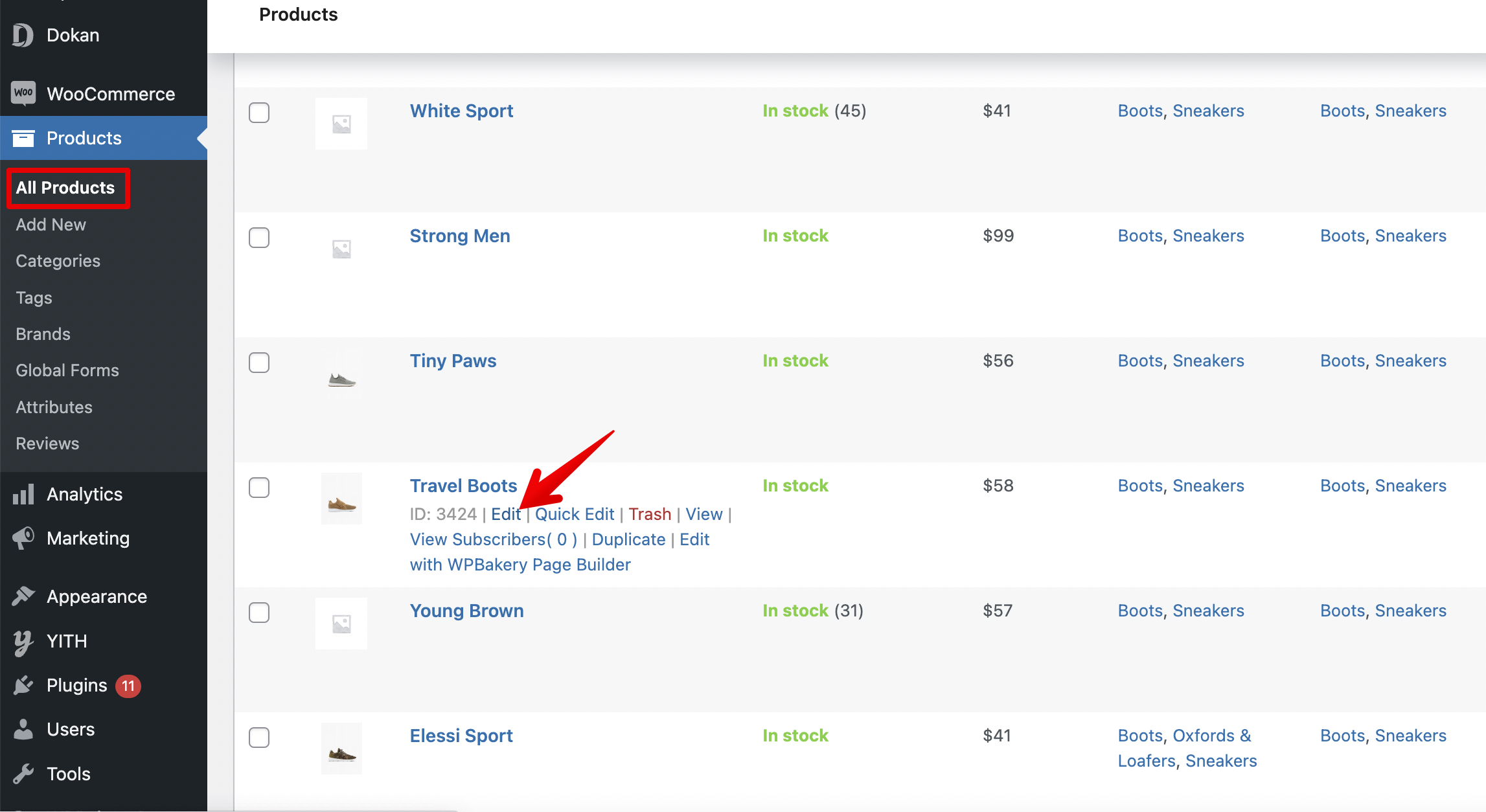This screenshot has height=812, width=1486.
Task: Open the Strong Men product title
Action: click(x=459, y=236)
